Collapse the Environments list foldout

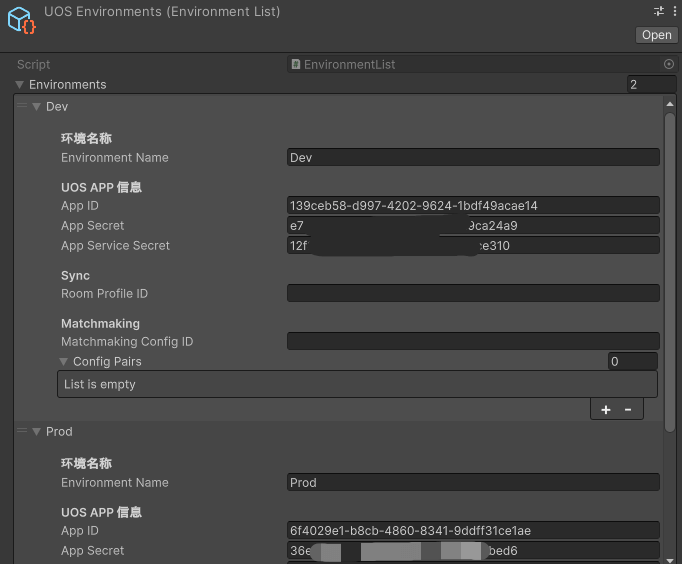(x=20, y=85)
